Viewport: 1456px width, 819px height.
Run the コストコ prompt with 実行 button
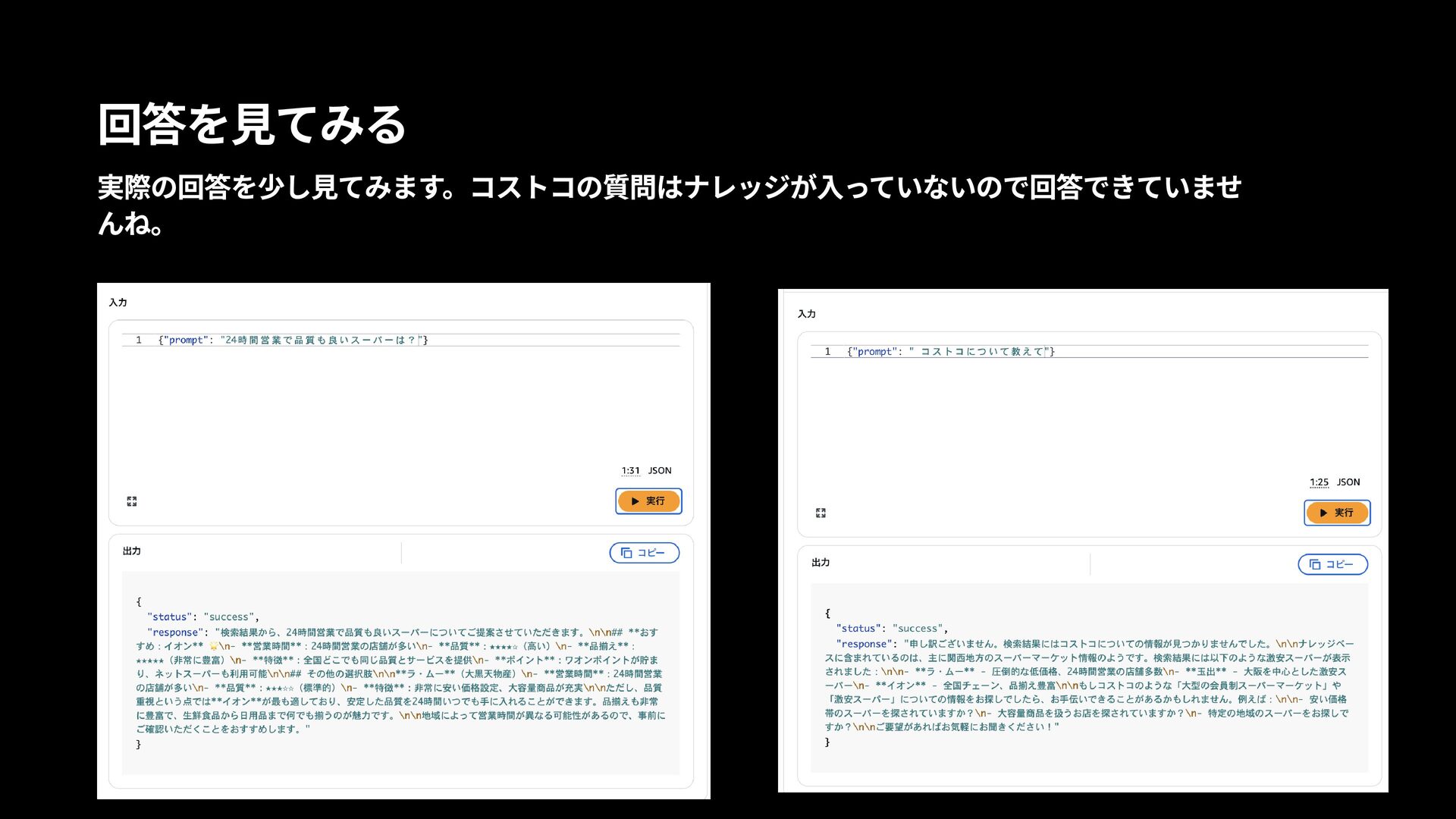[1337, 513]
